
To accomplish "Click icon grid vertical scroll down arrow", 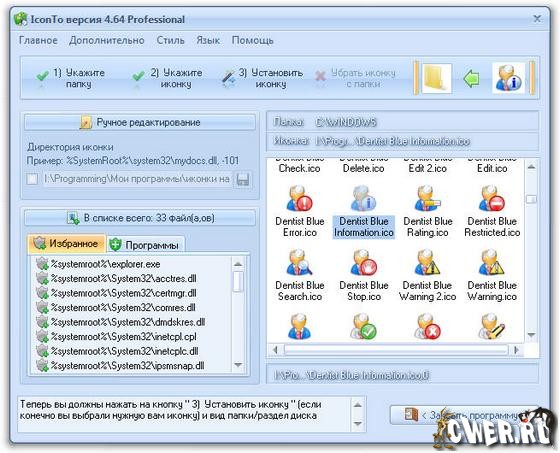I will [x=531, y=335].
